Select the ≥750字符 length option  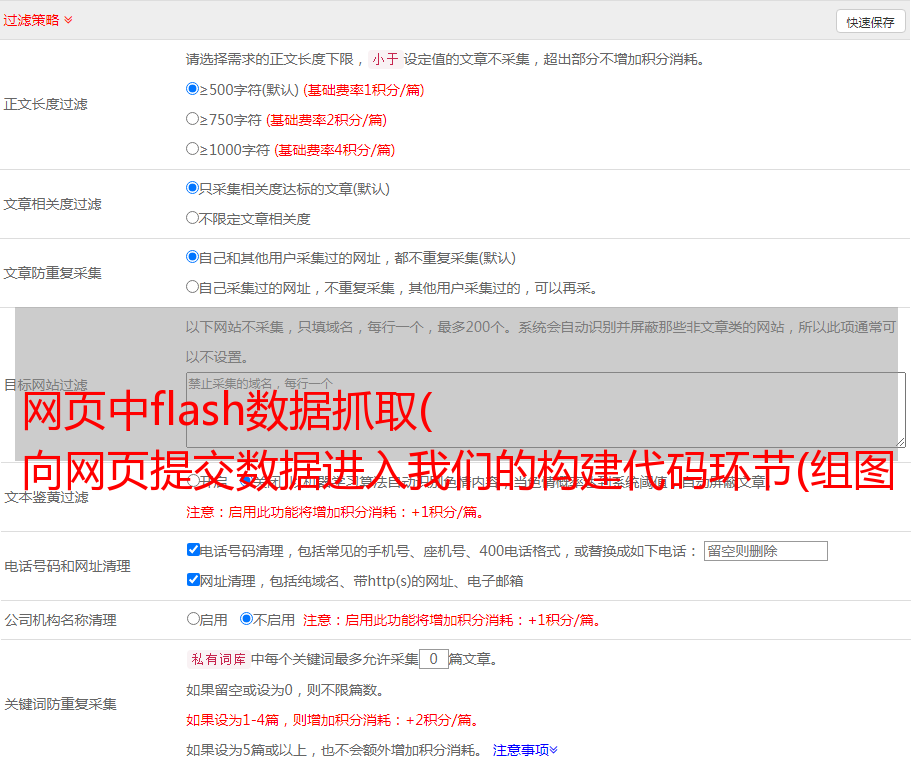(192, 119)
